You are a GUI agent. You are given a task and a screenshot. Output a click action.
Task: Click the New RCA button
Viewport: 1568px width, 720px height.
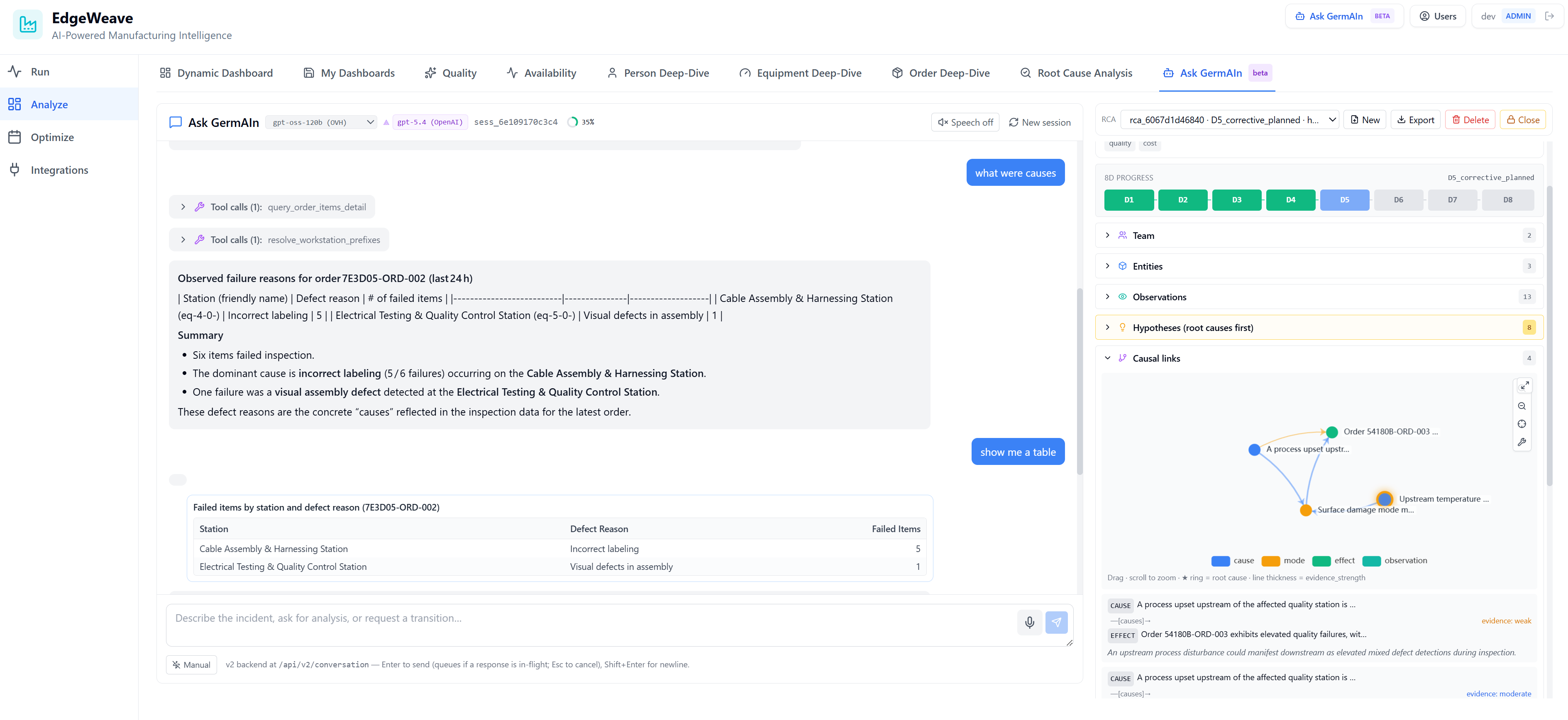coord(1365,120)
